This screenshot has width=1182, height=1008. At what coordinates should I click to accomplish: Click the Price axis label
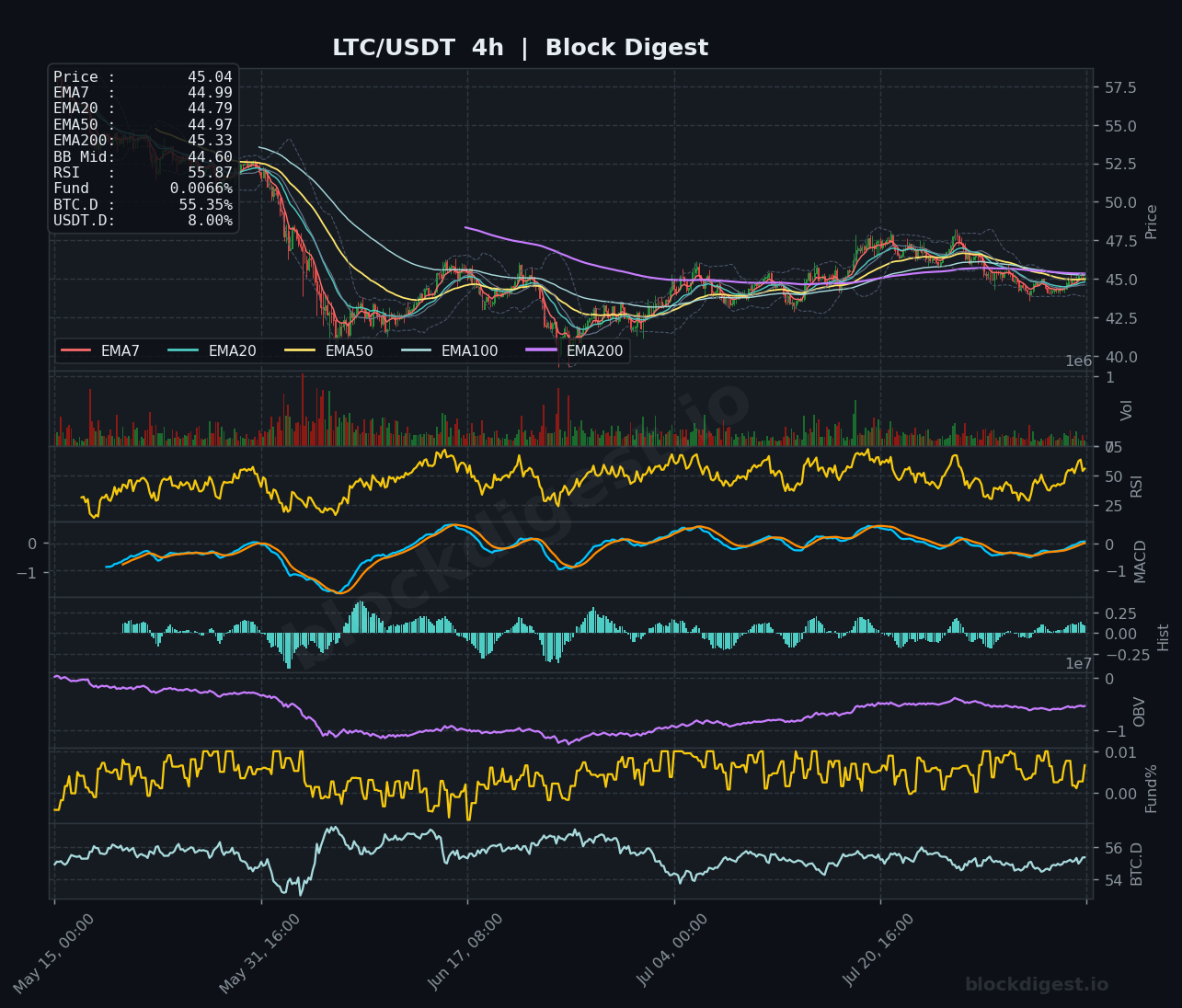[1152, 221]
